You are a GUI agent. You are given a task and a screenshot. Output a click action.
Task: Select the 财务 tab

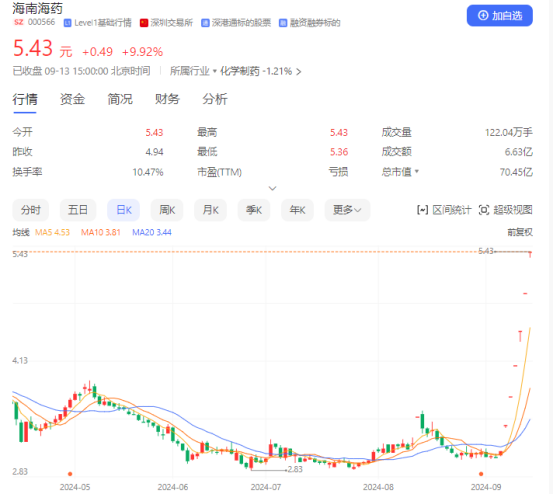tap(167, 99)
